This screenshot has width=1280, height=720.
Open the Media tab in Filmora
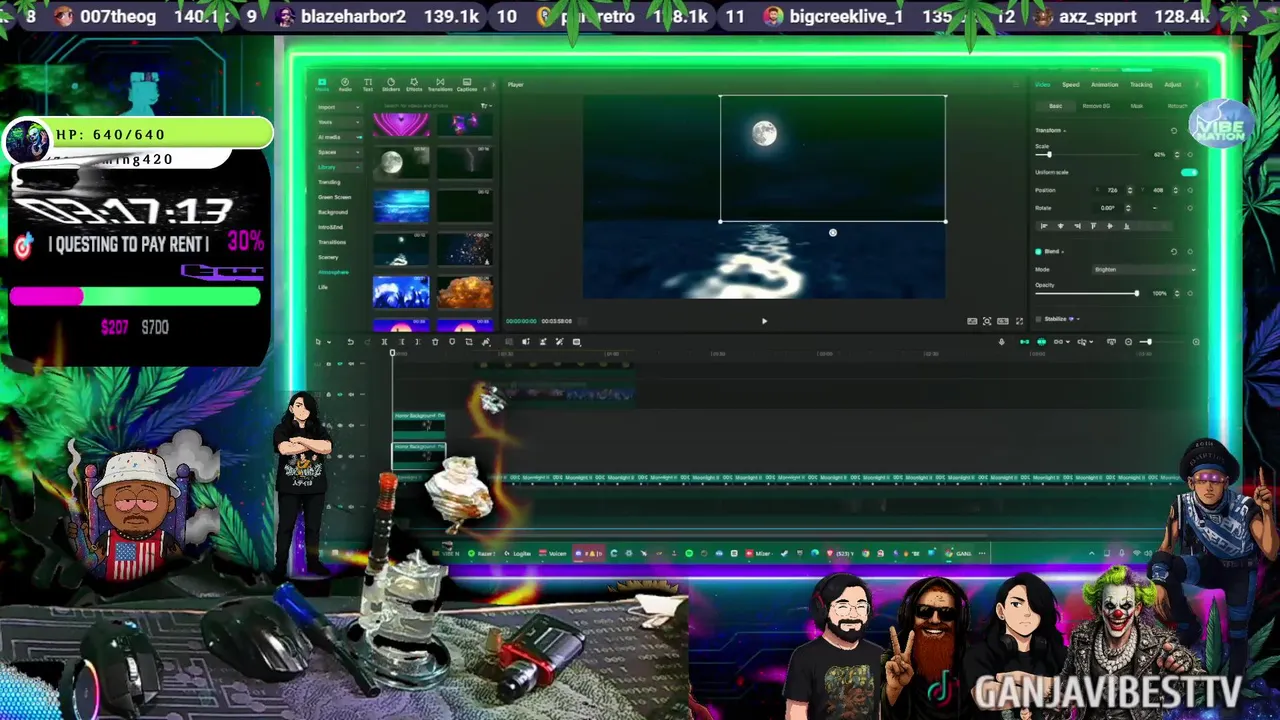click(322, 85)
